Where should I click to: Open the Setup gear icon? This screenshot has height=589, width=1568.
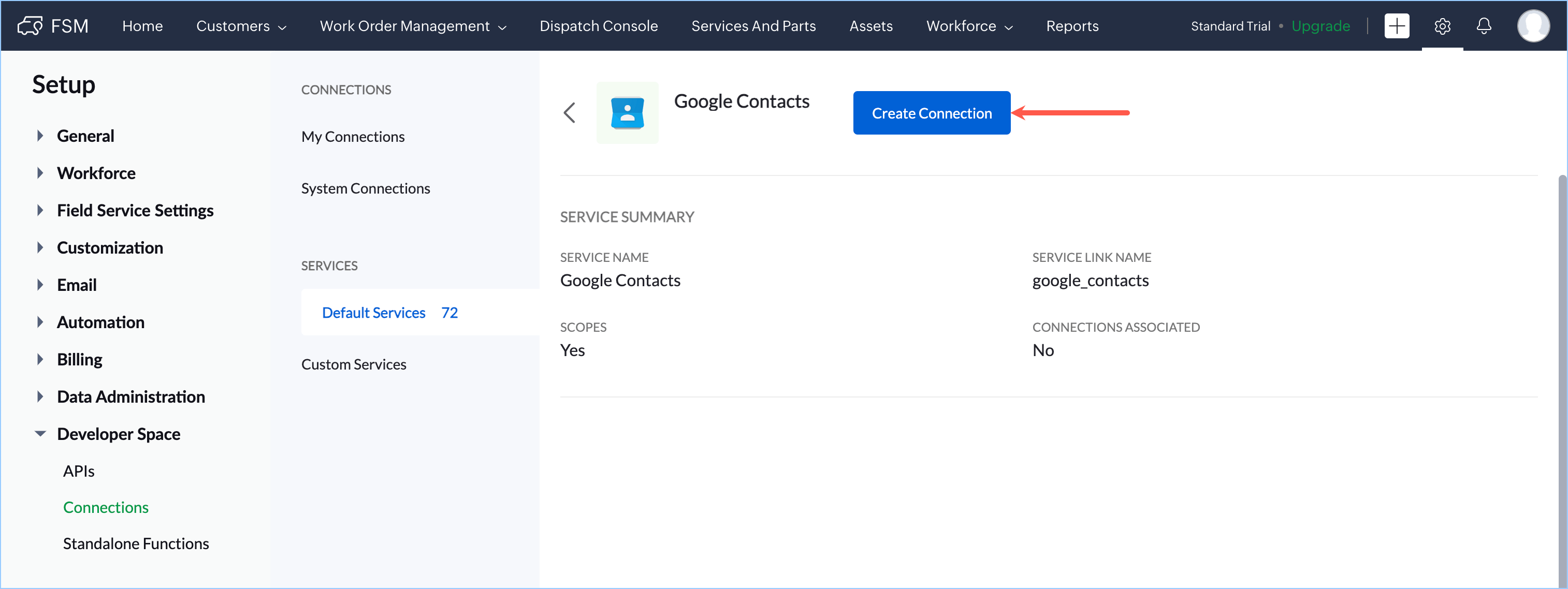[x=1442, y=25]
